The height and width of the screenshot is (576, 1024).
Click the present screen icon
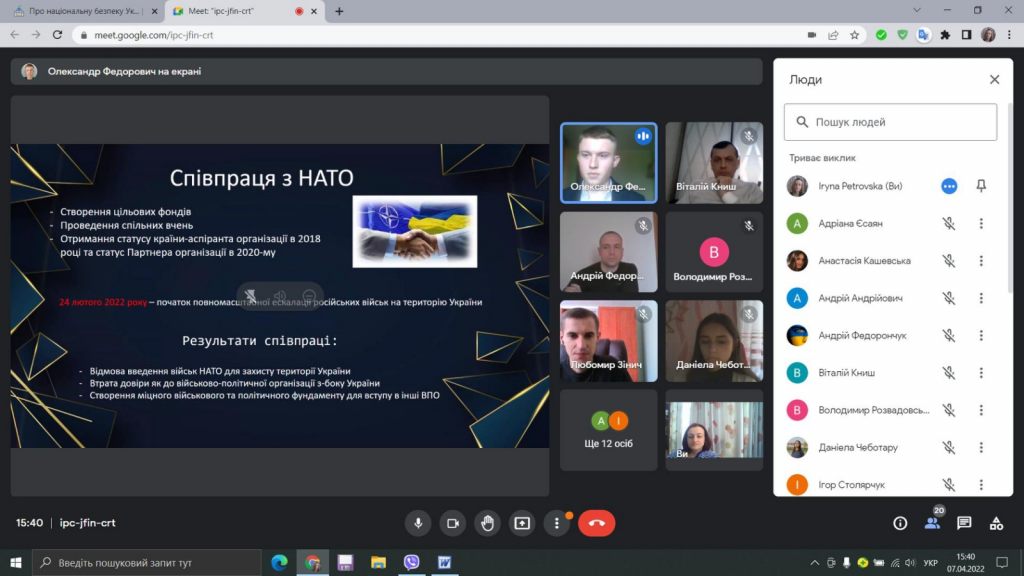pyautogui.click(x=522, y=523)
